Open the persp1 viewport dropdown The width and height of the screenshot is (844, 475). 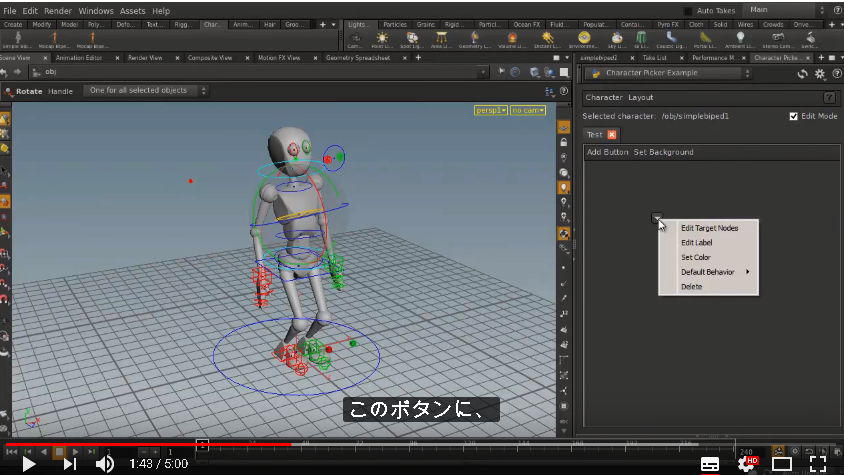490,110
